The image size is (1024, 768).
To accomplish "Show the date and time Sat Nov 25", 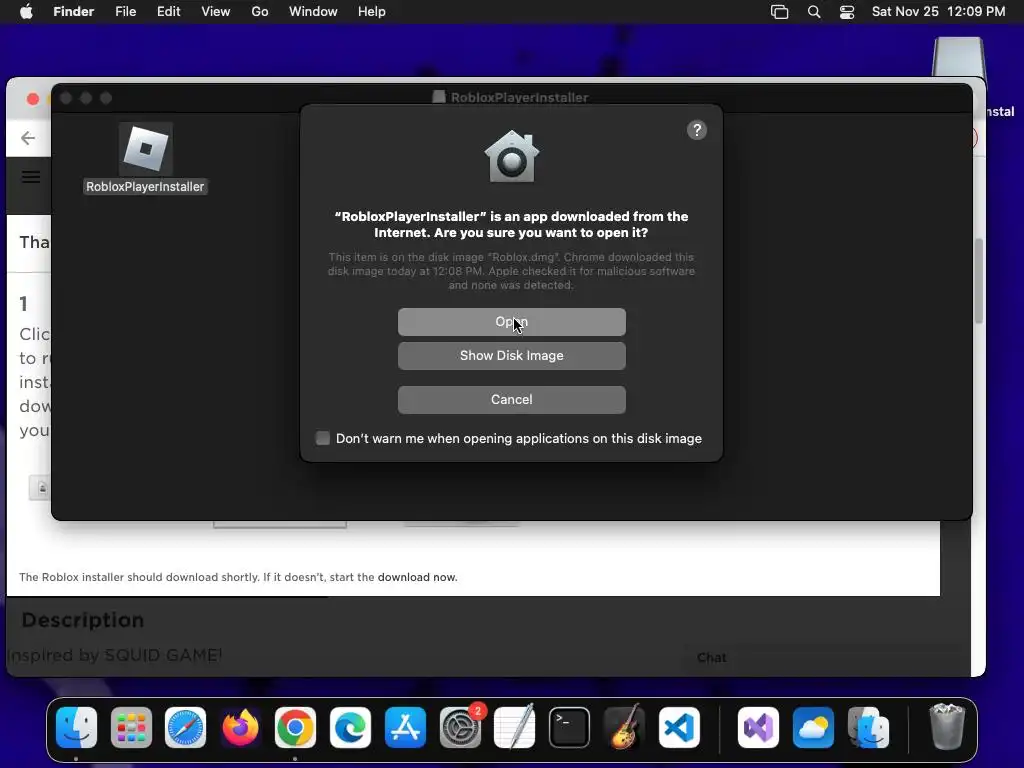I will point(938,12).
